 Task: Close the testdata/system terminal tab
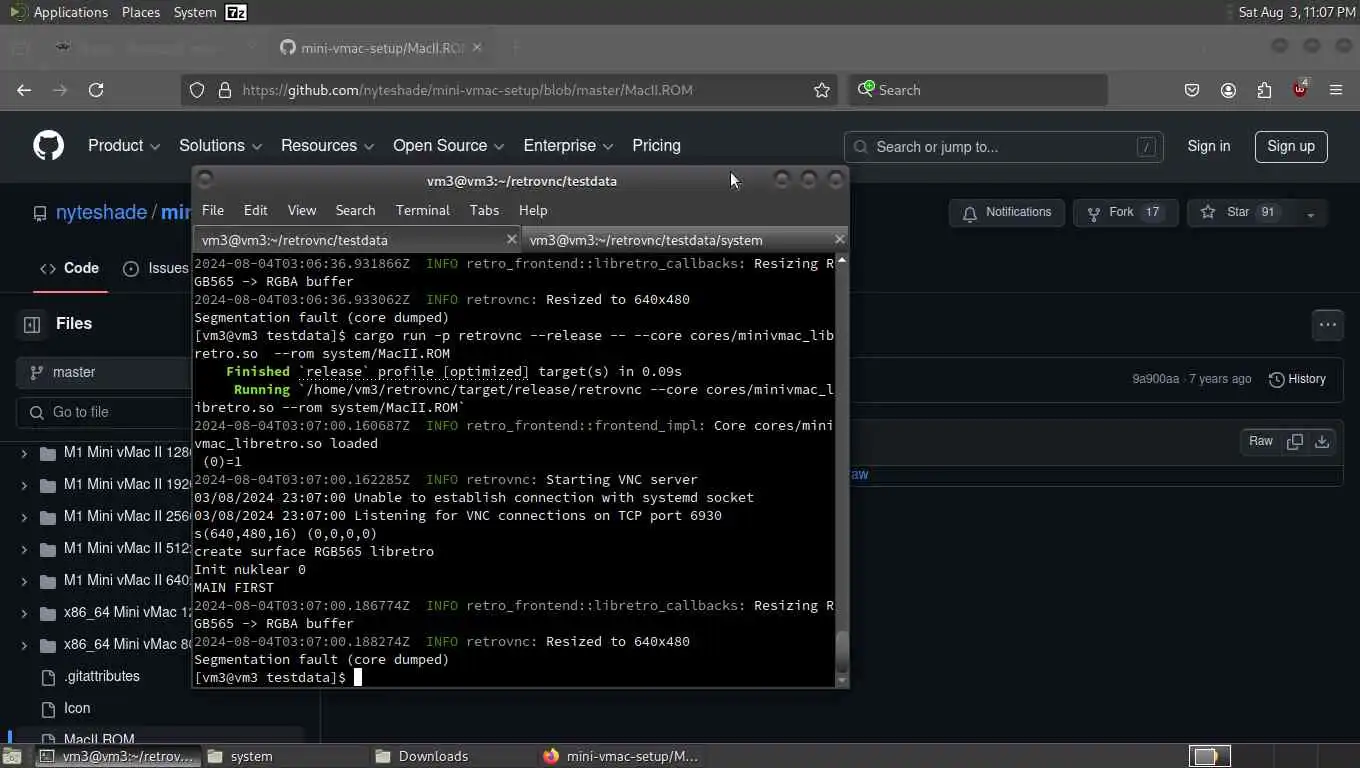[839, 239]
